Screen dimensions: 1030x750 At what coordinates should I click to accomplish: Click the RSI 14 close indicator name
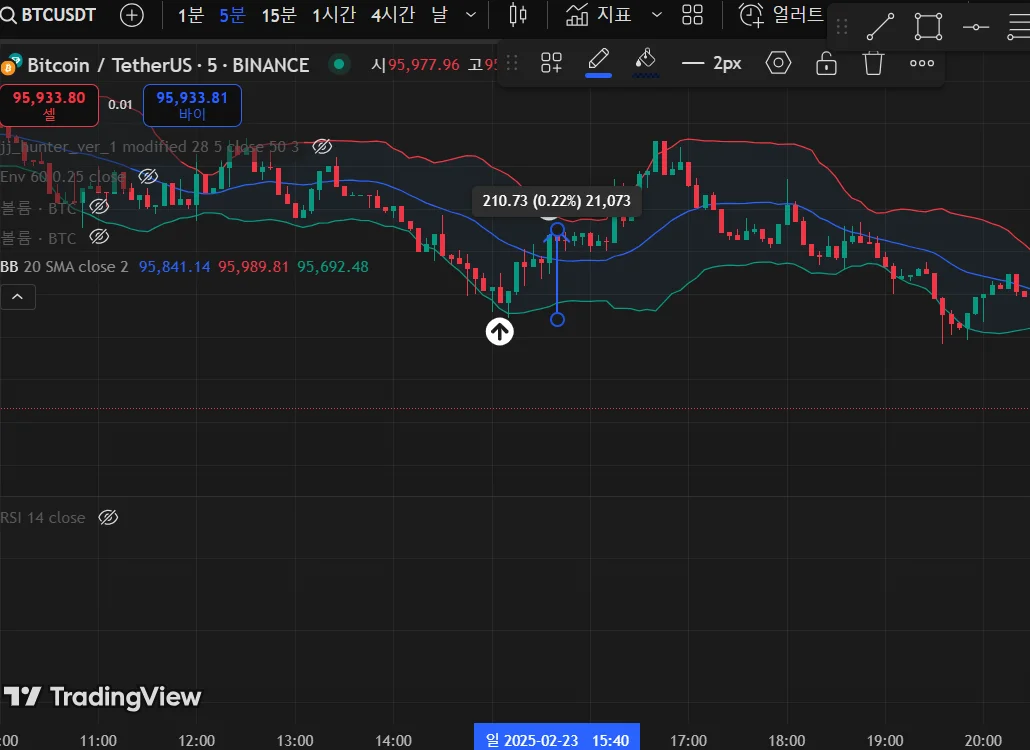pyautogui.click(x=43, y=518)
